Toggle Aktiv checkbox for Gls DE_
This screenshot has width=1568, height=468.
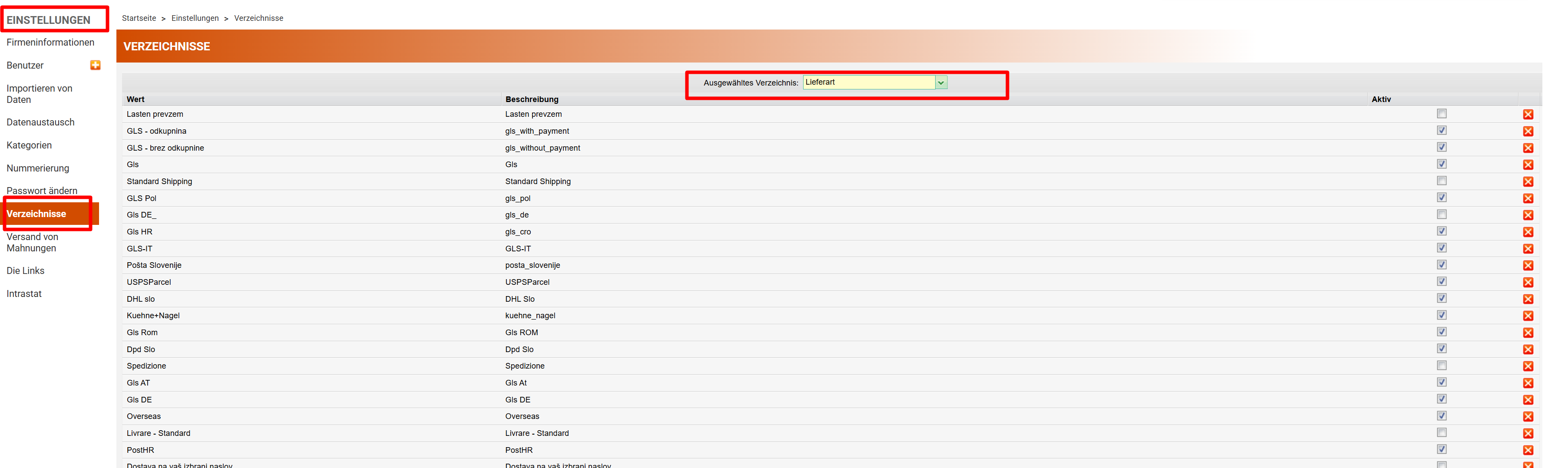1442,214
